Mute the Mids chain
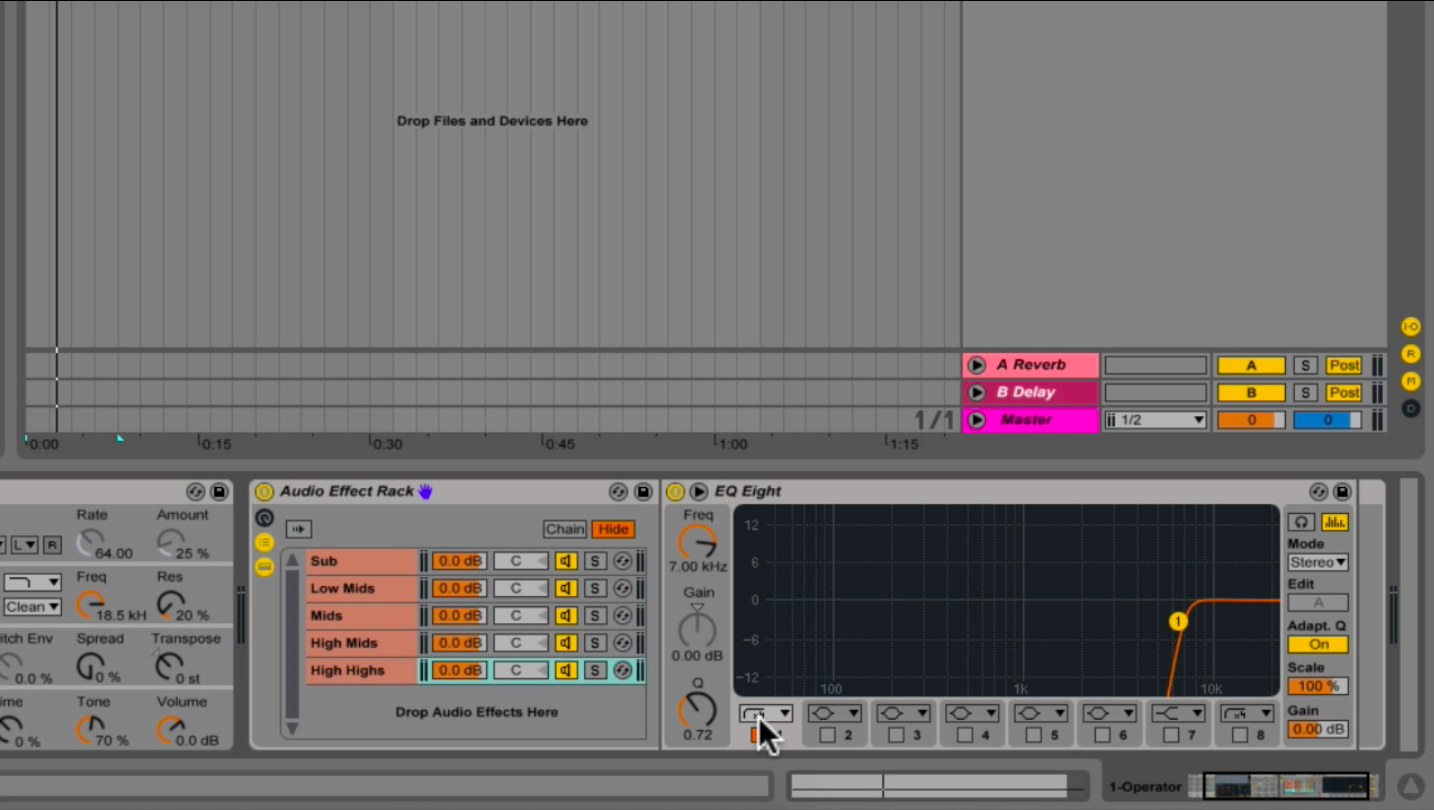Screen dimensions: 1434x810 point(566,615)
